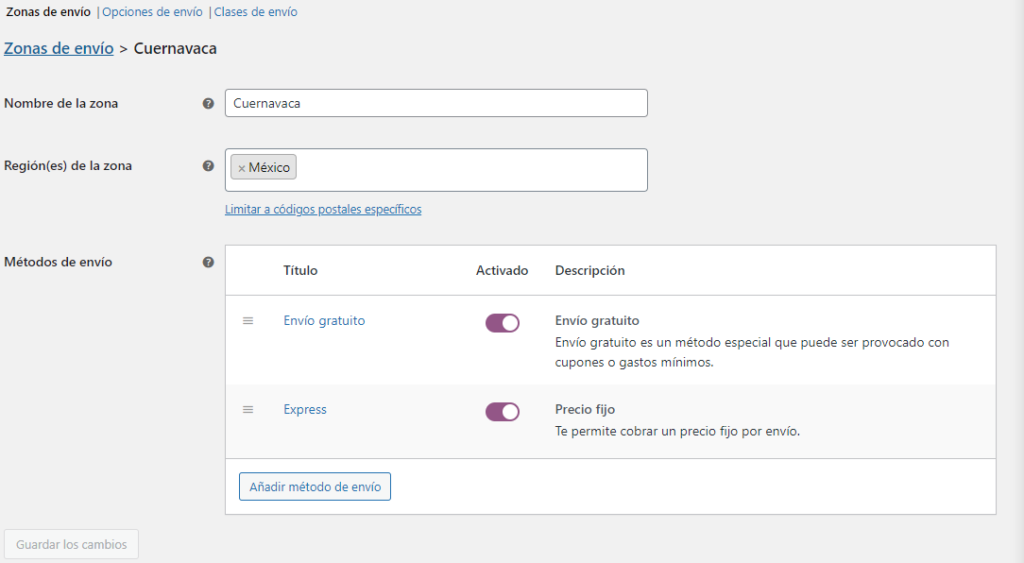Viewport: 1024px width, 563px height.
Task: Disable the Express shipping method switch
Action: click(x=502, y=411)
